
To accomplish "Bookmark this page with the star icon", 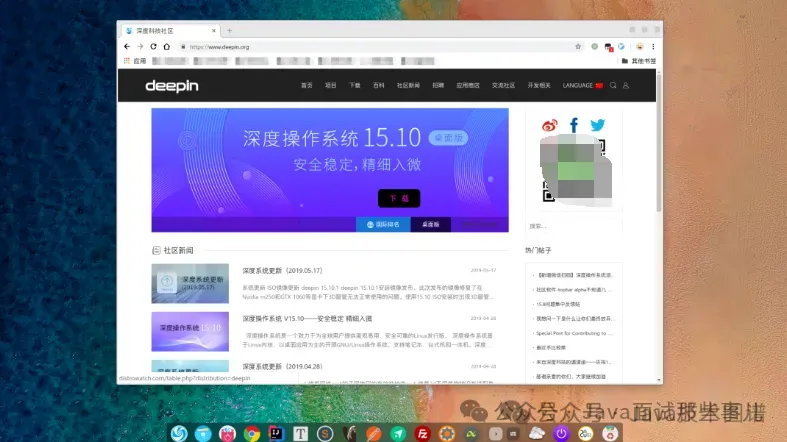I will (x=578, y=47).
